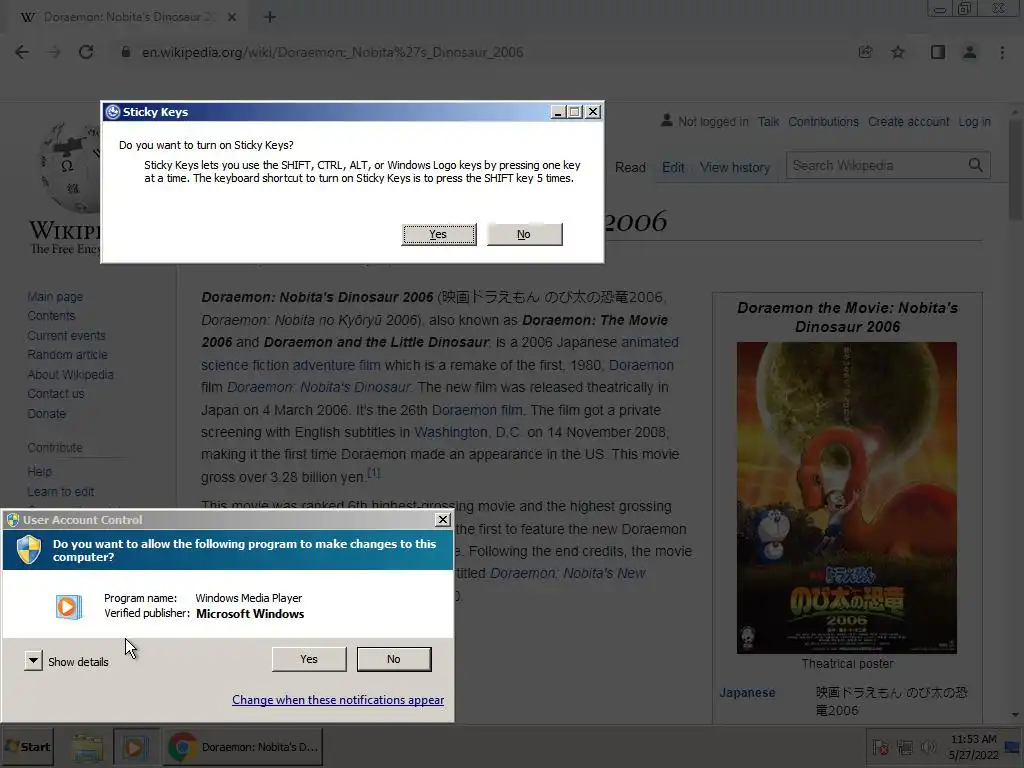Follow the 'Doraemon film' link
1024x768 pixels.
pyautogui.click(x=477, y=410)
